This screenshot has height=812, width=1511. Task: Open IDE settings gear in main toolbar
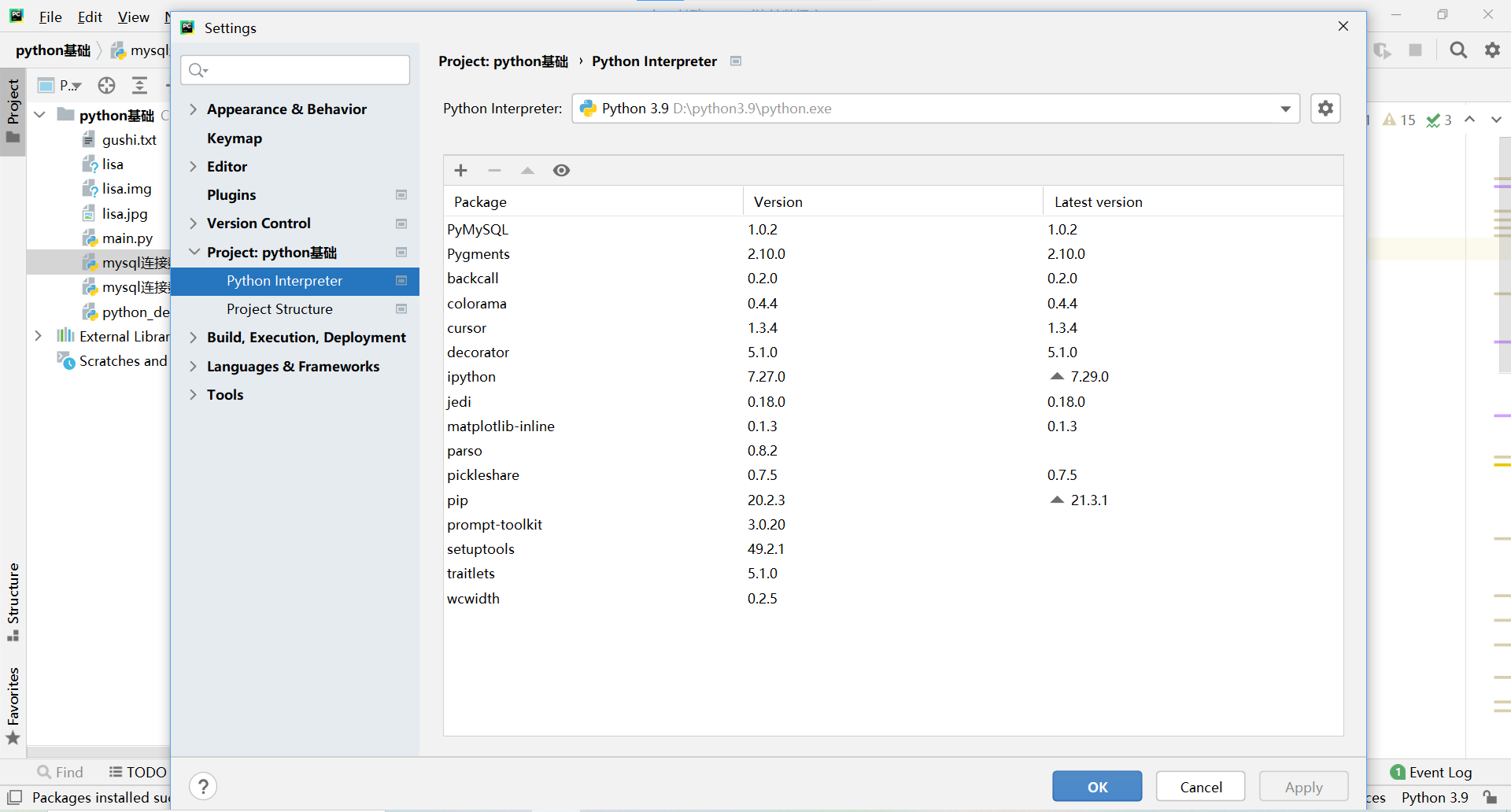(1492, 50)
